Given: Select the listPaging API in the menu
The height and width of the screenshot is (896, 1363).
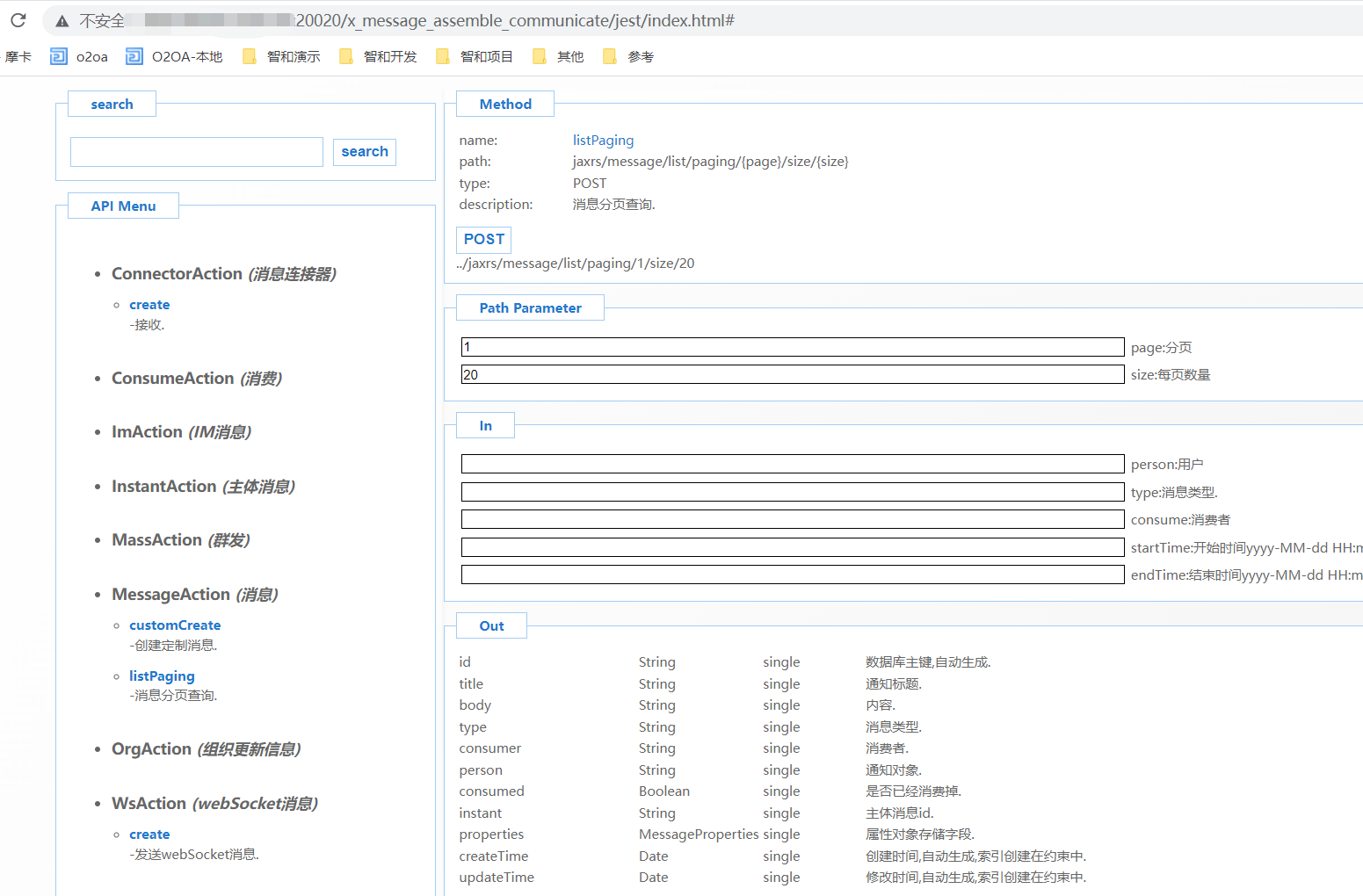Looking at the screenshot, I should tap(162, 676).
